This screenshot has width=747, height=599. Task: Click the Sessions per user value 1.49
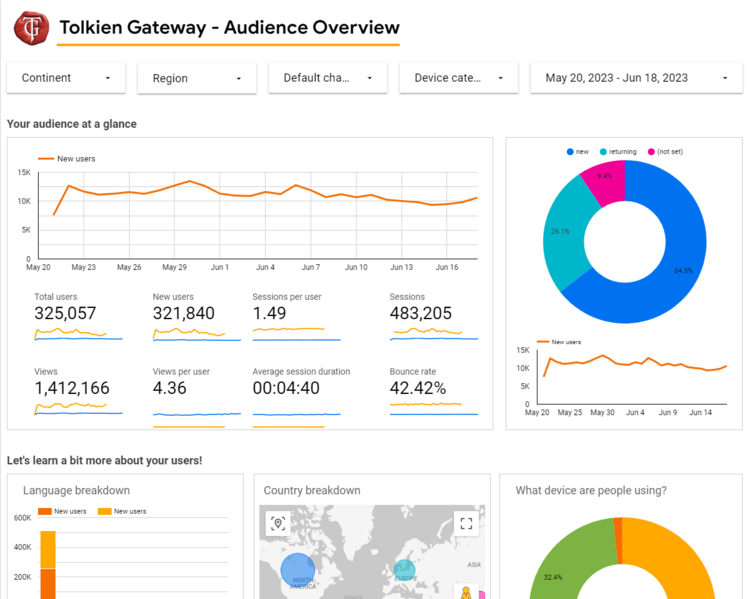click(x=269, y=313)
